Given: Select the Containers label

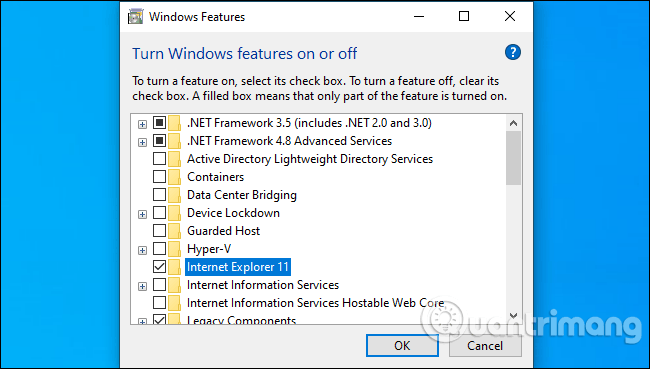Looking at the screenshot, I should click(x=216, y=177).
